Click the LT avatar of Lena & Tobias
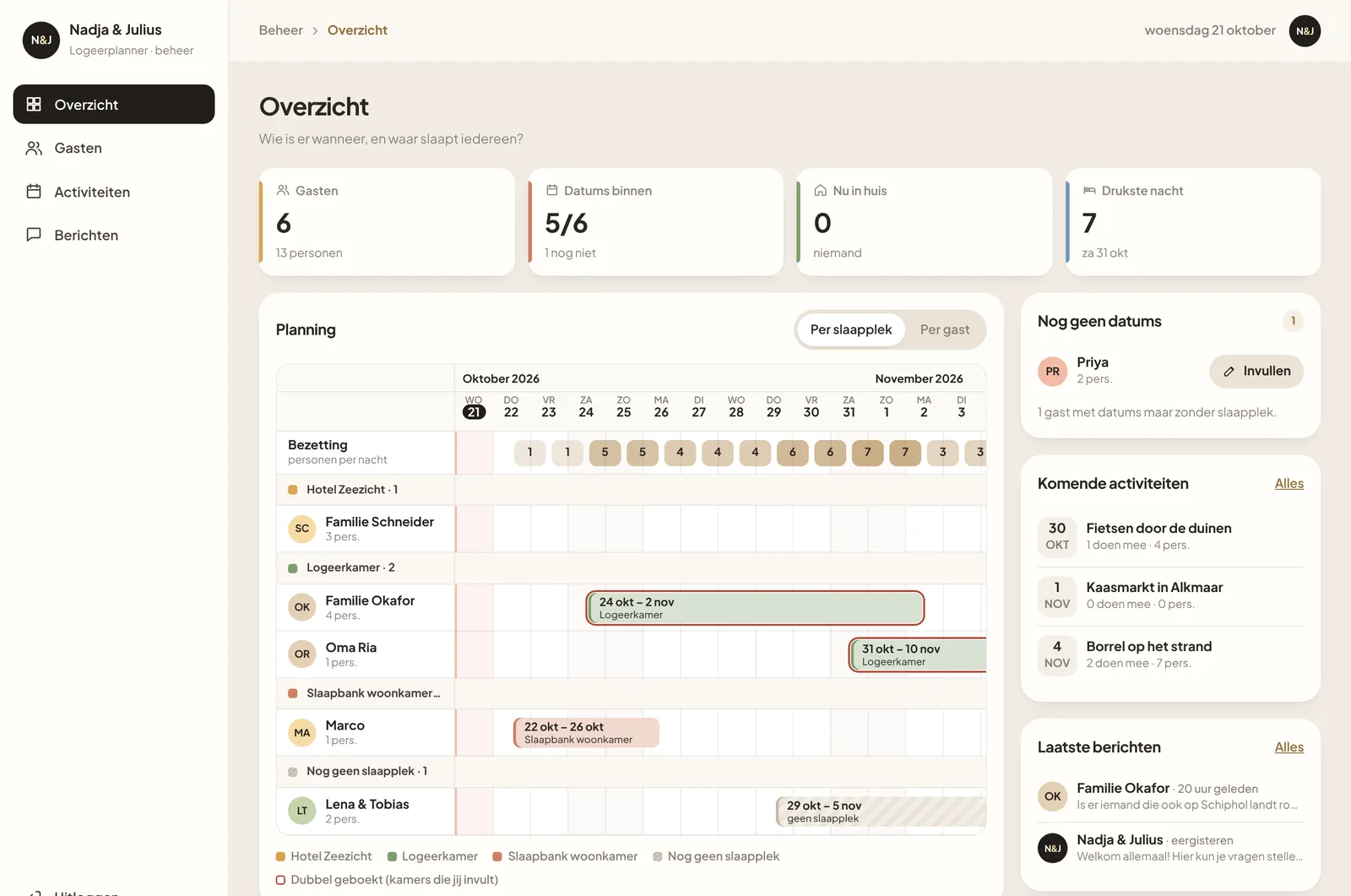Image resolution: width=1351 pixels, height=896 pixels. pyautogui.click(x=302, y=811)
